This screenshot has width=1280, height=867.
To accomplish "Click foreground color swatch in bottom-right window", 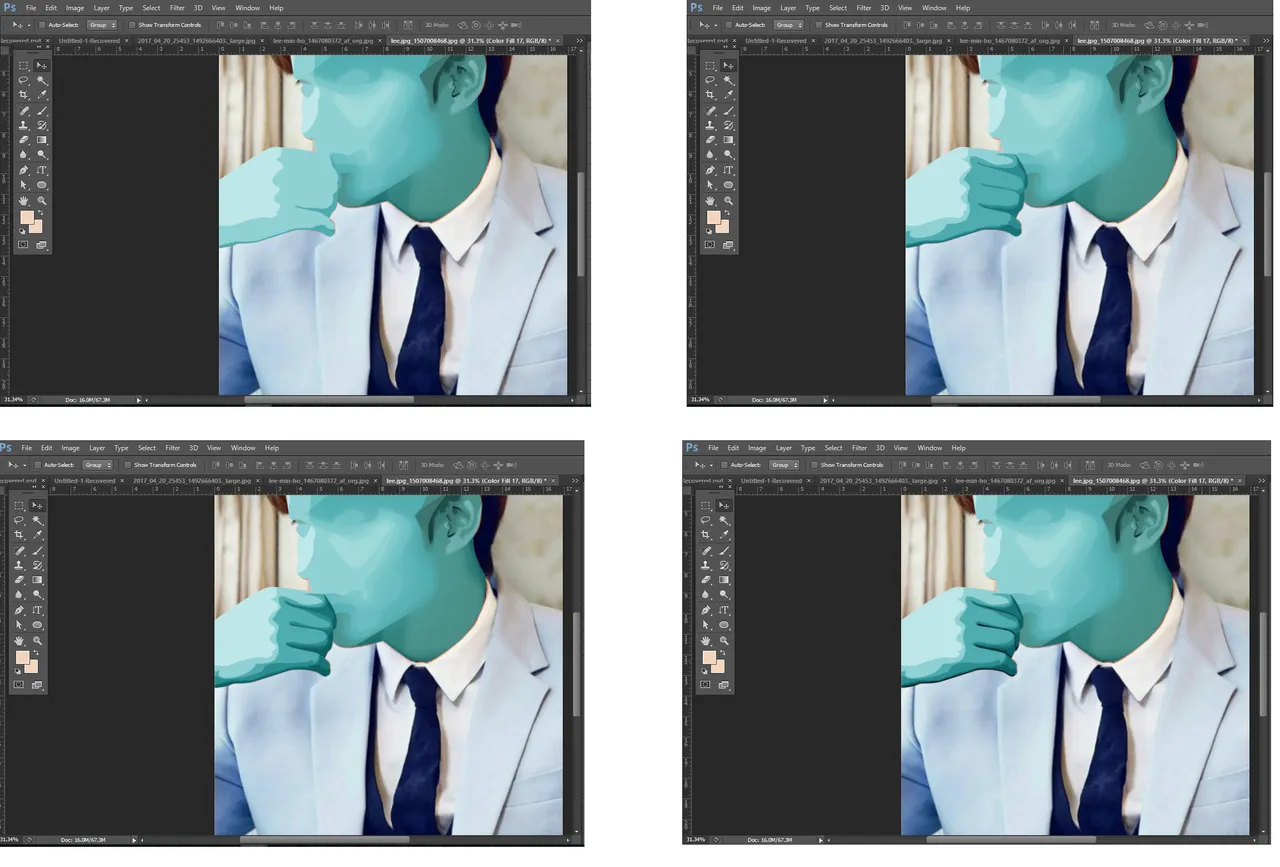I will 710,657.
